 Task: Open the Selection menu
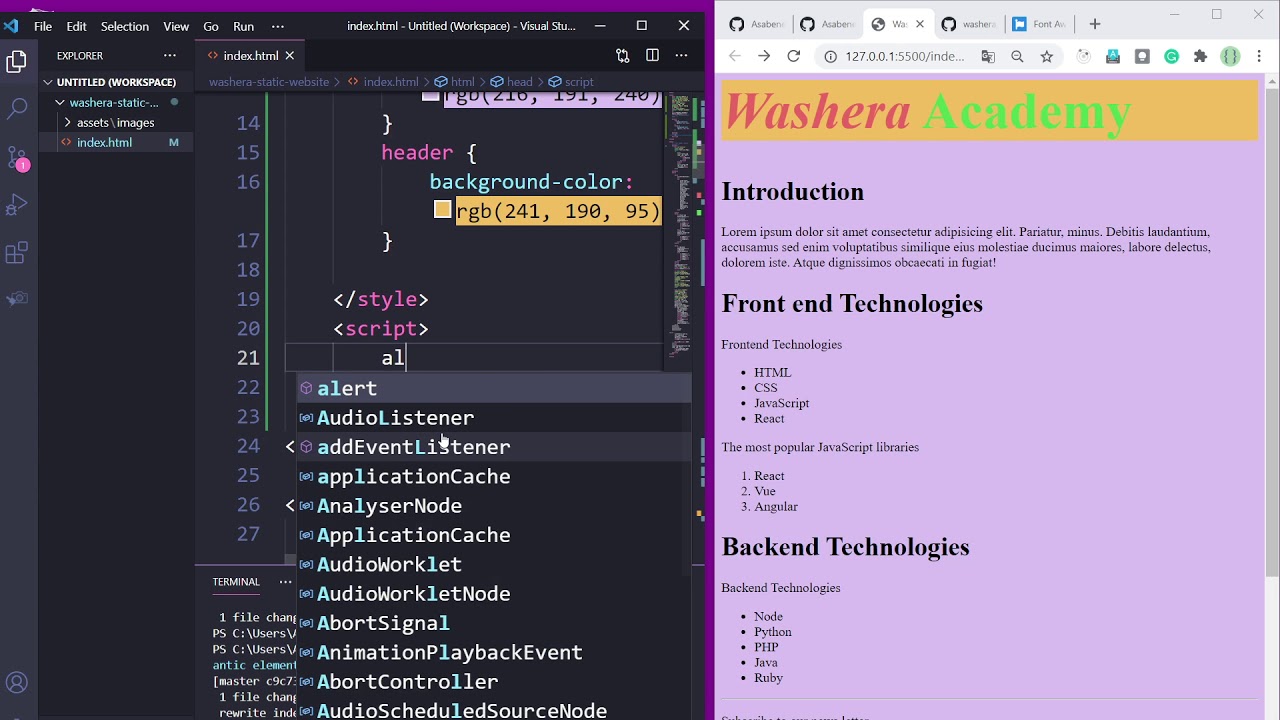[x=125, y=26]
